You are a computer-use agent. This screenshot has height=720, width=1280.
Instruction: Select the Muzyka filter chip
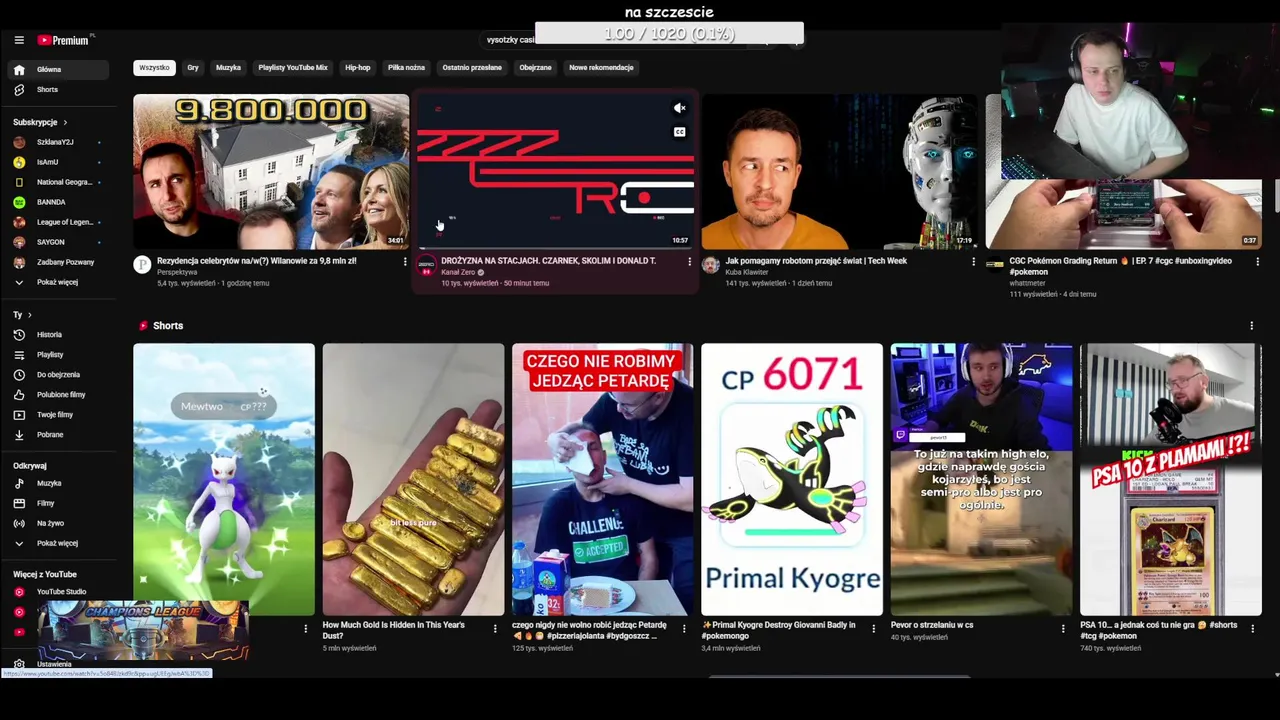[x=228, y=68]
